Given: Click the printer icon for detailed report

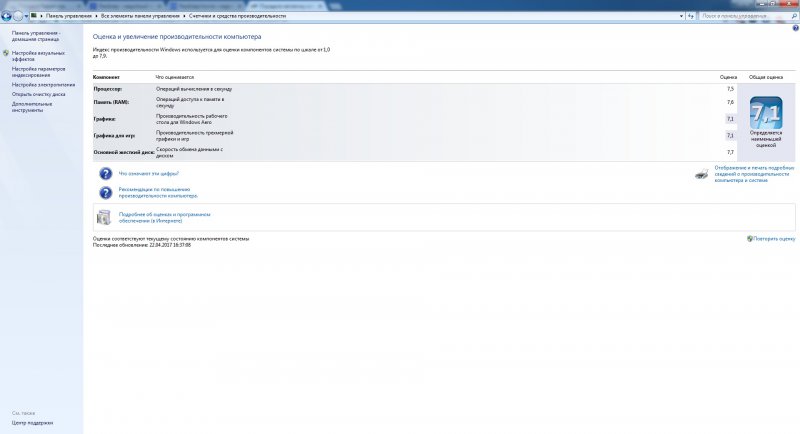Looking at the screenshot, I should tap(702, 174).
